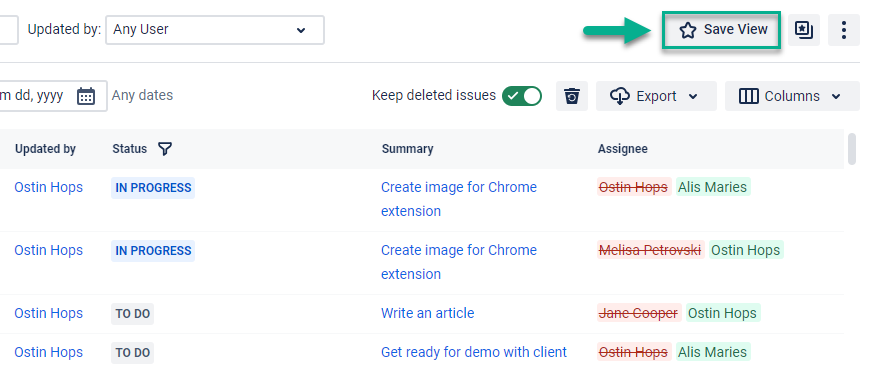Screen dimensions: 882x369
Task: Click the Status column filter funnel icon
Action: 165,148
